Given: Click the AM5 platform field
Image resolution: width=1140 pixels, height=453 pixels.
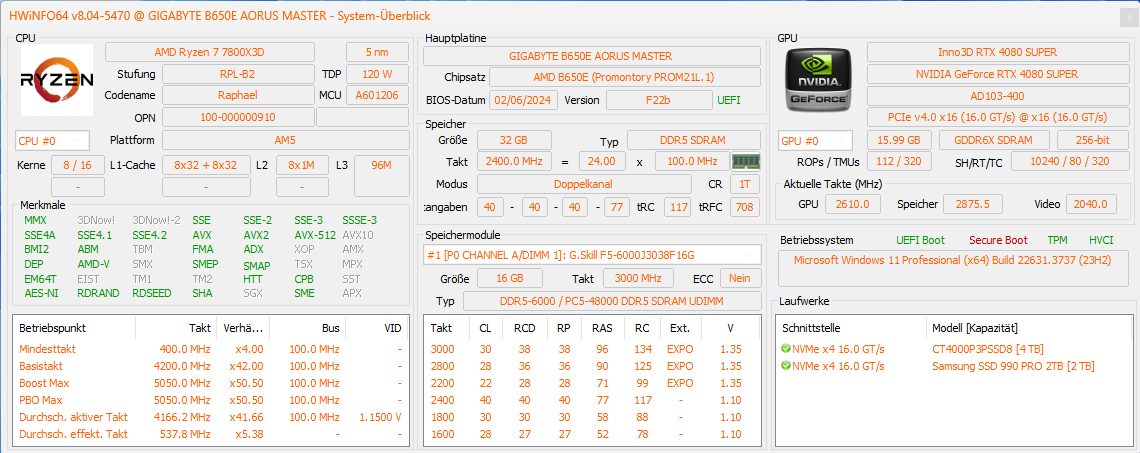Looking at the screenshot, I should point(285,140).
